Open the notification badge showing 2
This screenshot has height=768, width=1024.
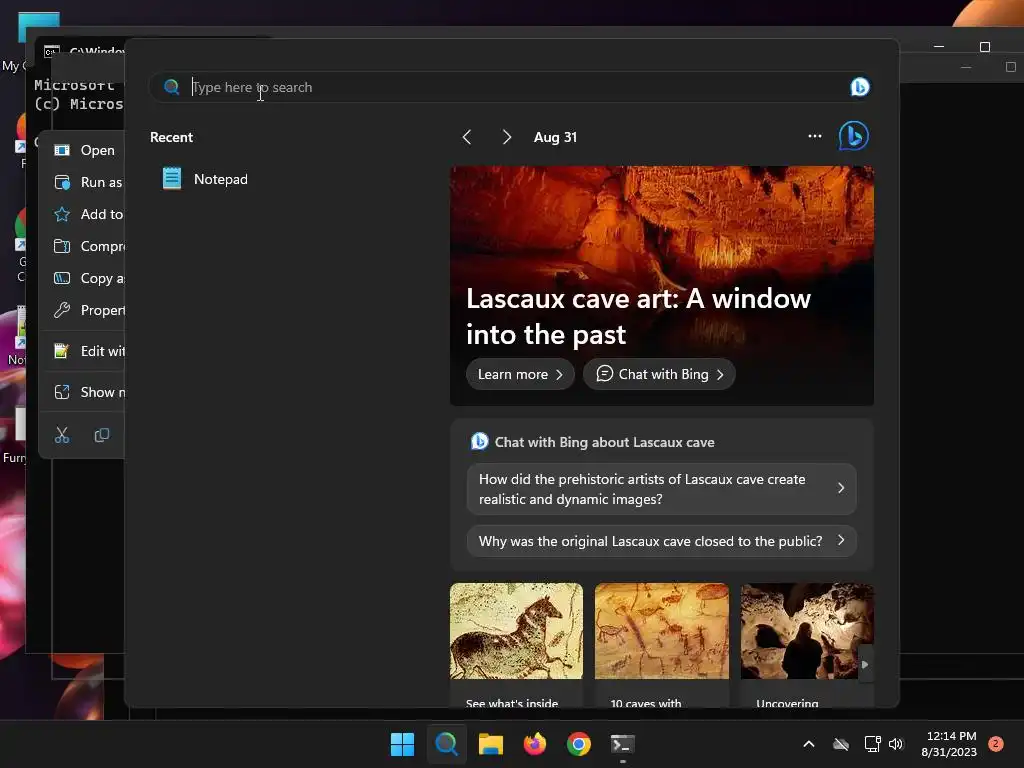996,744
